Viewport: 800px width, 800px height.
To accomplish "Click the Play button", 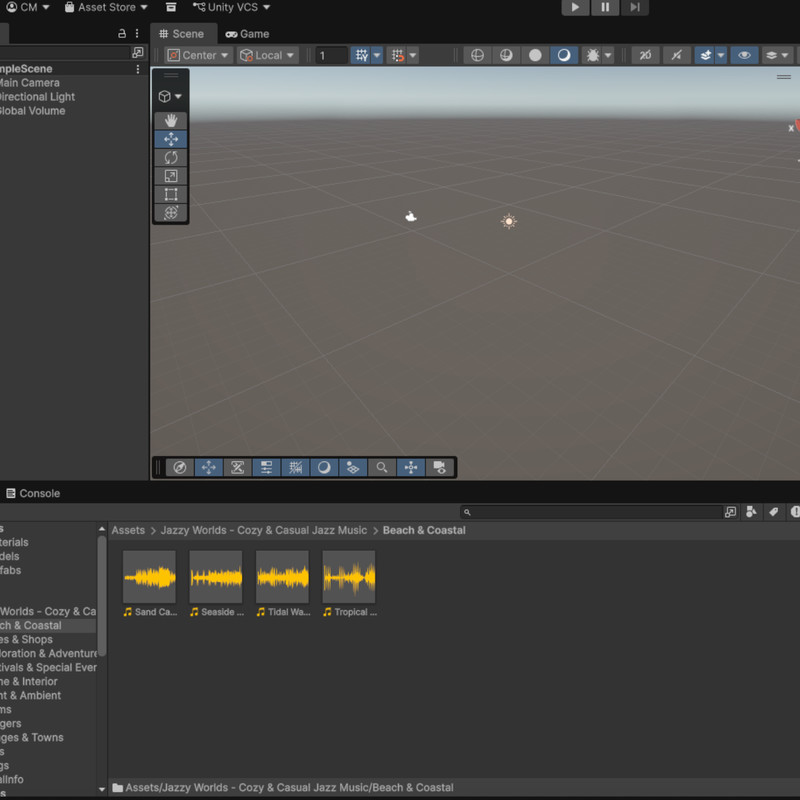I will [575, 7].
